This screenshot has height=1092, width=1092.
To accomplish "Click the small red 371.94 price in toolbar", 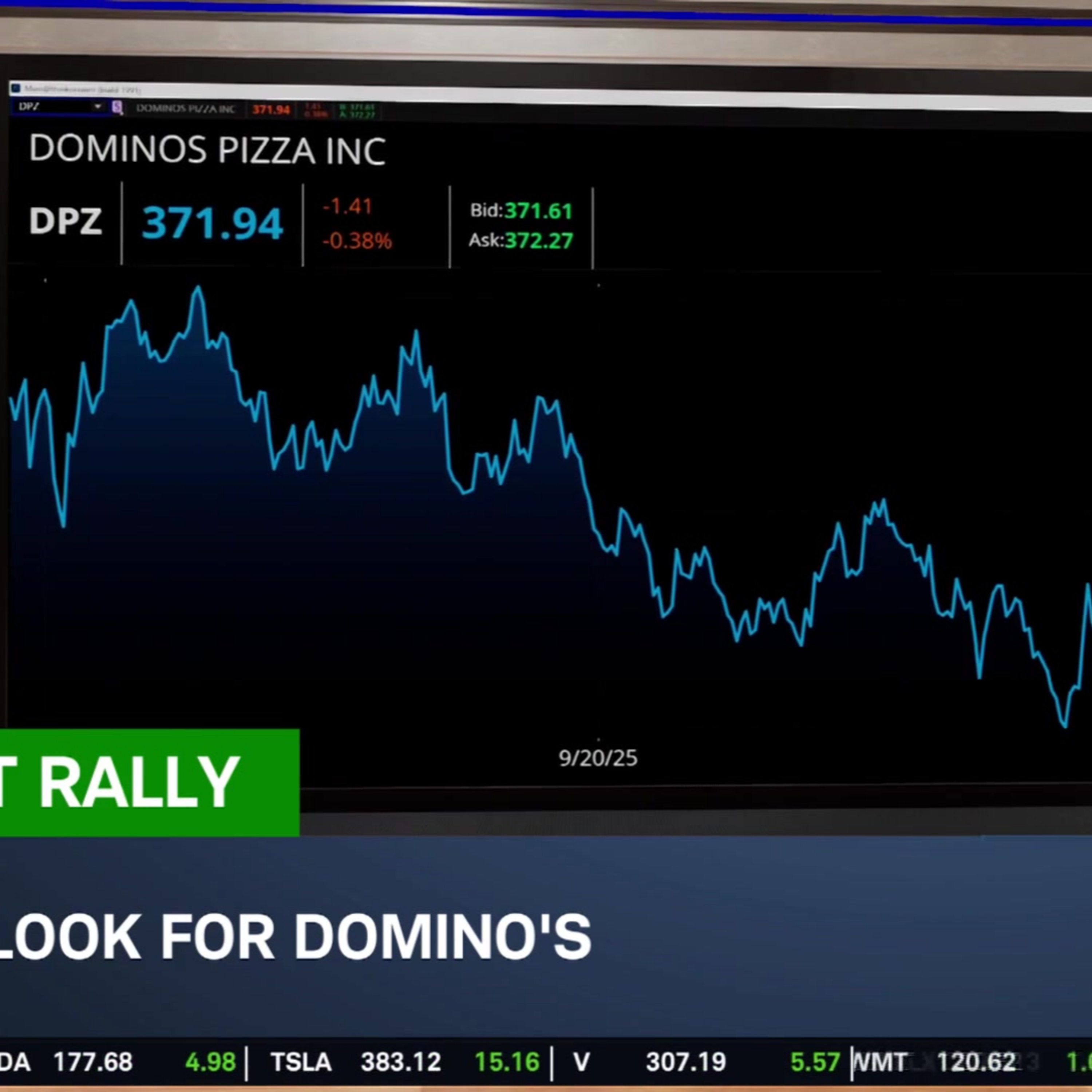I will 271,109.
